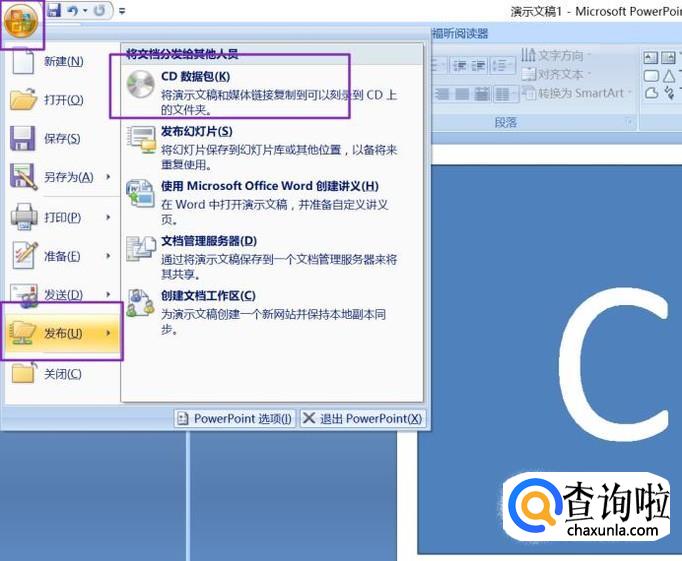Viewport: 682px width, 561px height.
Task: Open the 对齐文本 dropdown in ribbon
Action: [557, 74]
